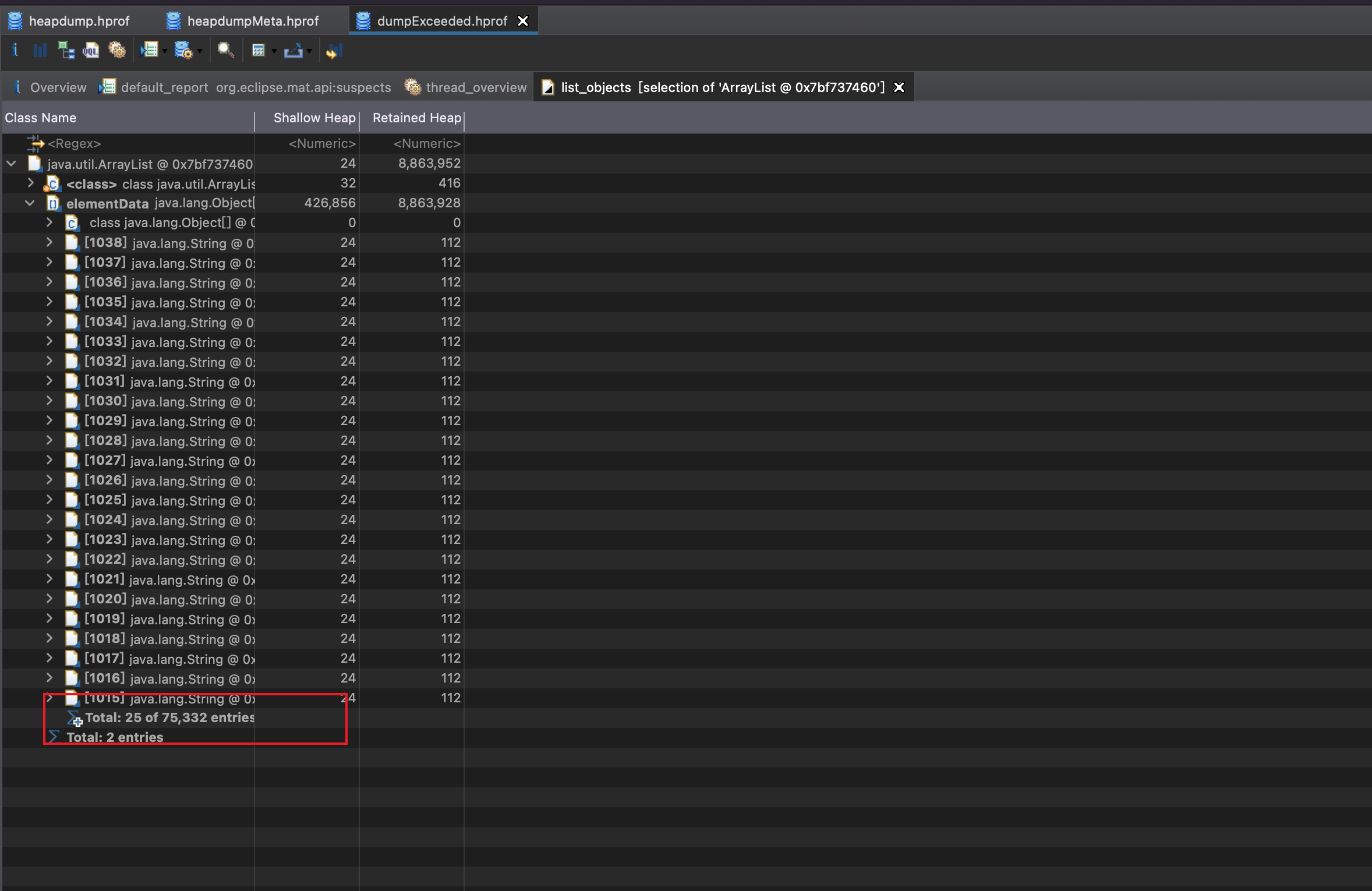Screen dimensions: 1372x891
Task: Click object icon of [1031] String
Action: click(x=72, y=381)
